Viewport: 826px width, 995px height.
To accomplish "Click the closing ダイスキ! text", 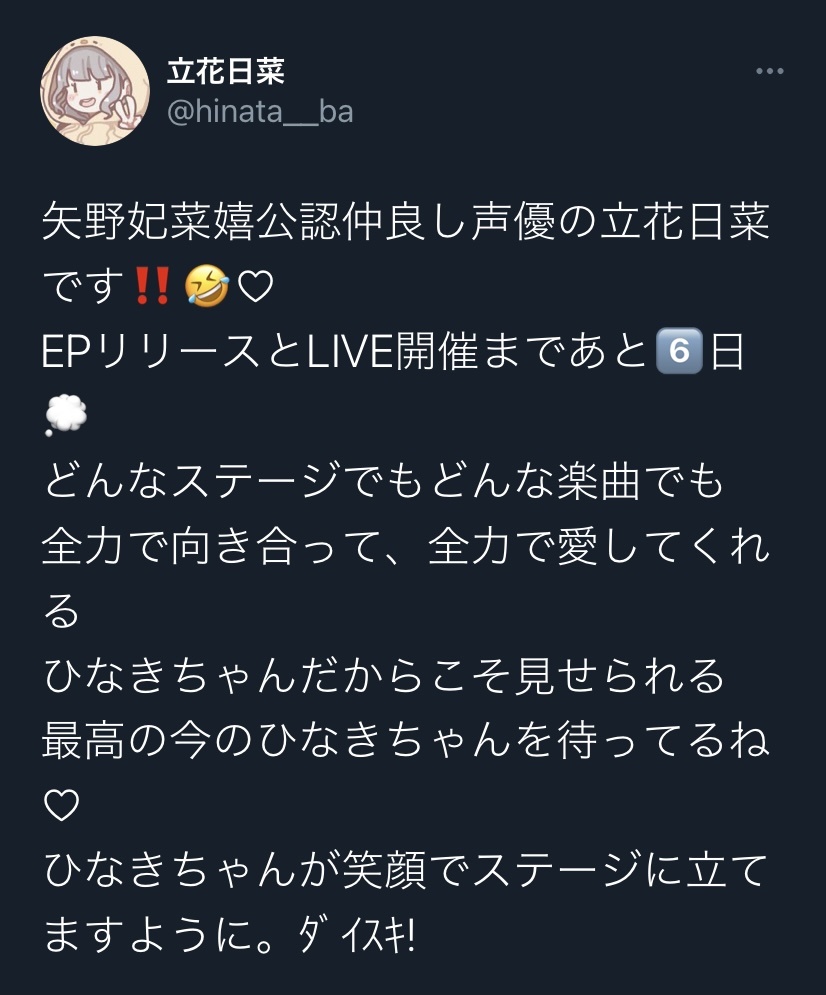I will [357, 935].
